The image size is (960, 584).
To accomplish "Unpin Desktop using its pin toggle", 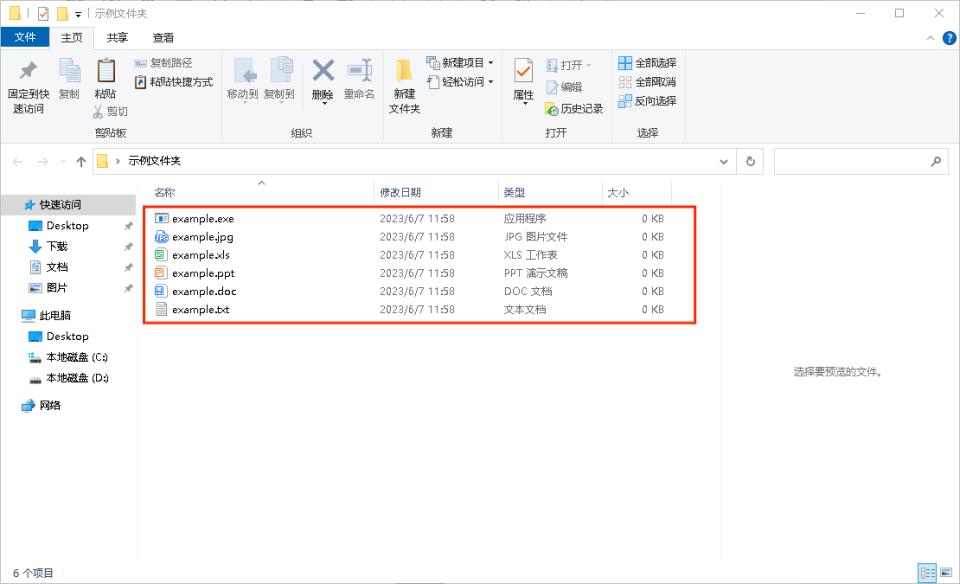I will (128, 225).
